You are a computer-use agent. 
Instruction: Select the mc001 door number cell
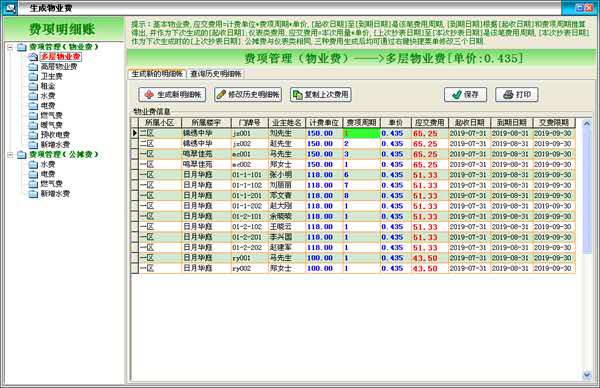pos(249,154)
